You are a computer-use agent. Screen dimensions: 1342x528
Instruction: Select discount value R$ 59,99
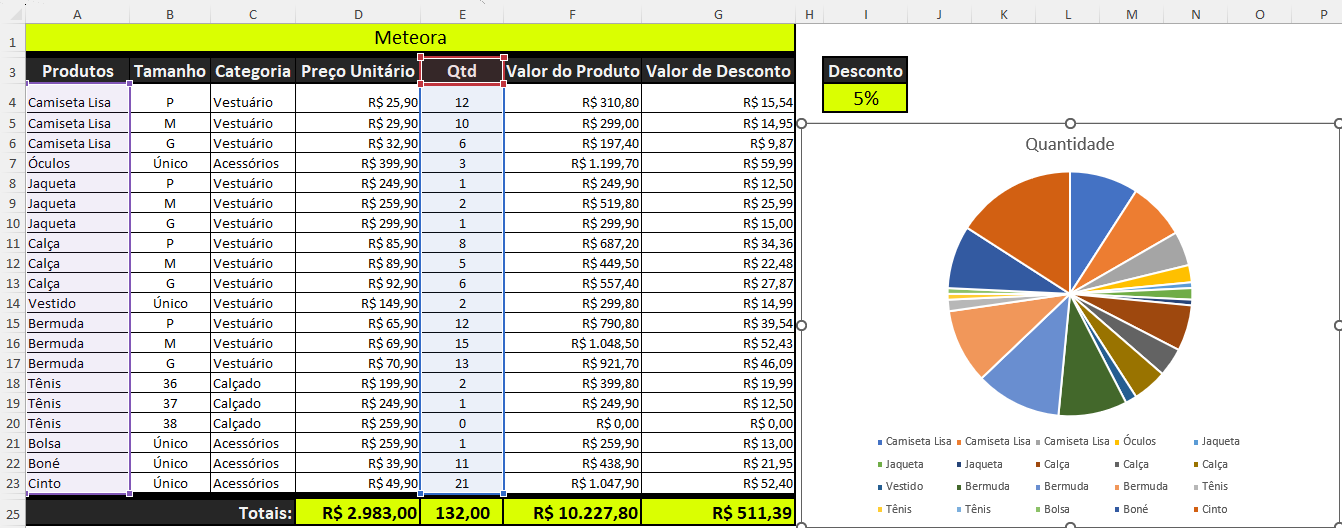click(718, 163)
